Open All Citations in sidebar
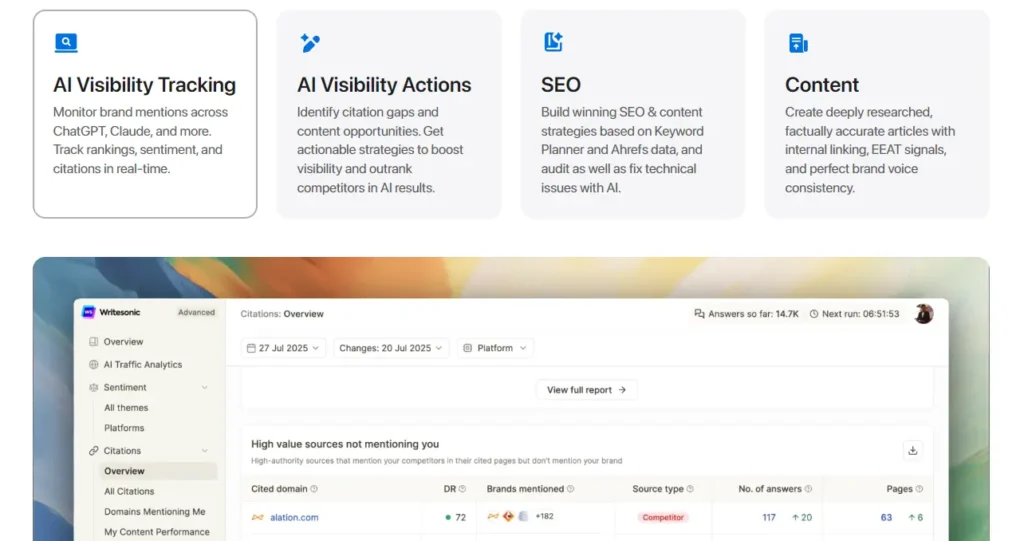This screenshot has width=1024, height=541. 129,491
